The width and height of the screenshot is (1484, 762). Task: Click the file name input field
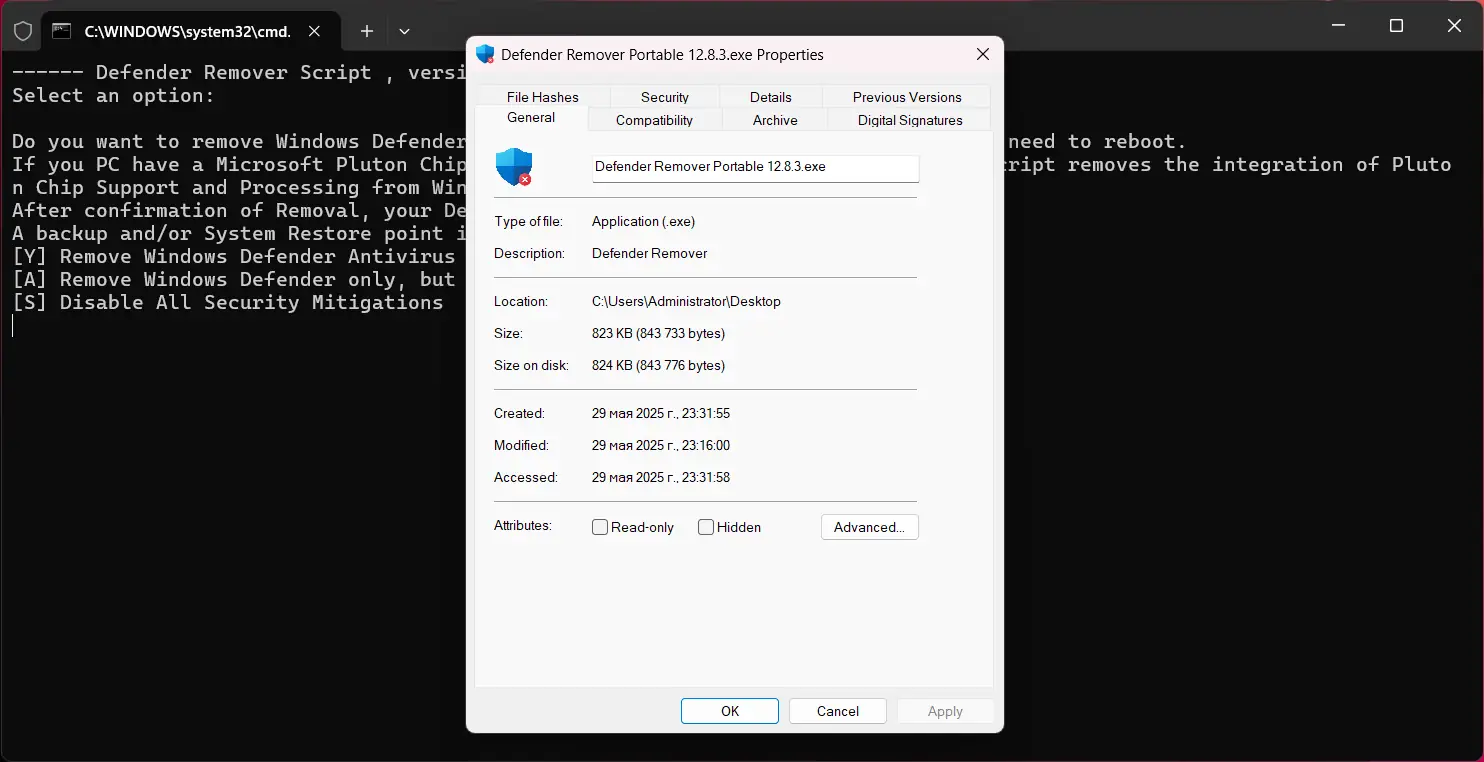pos(755,168)
